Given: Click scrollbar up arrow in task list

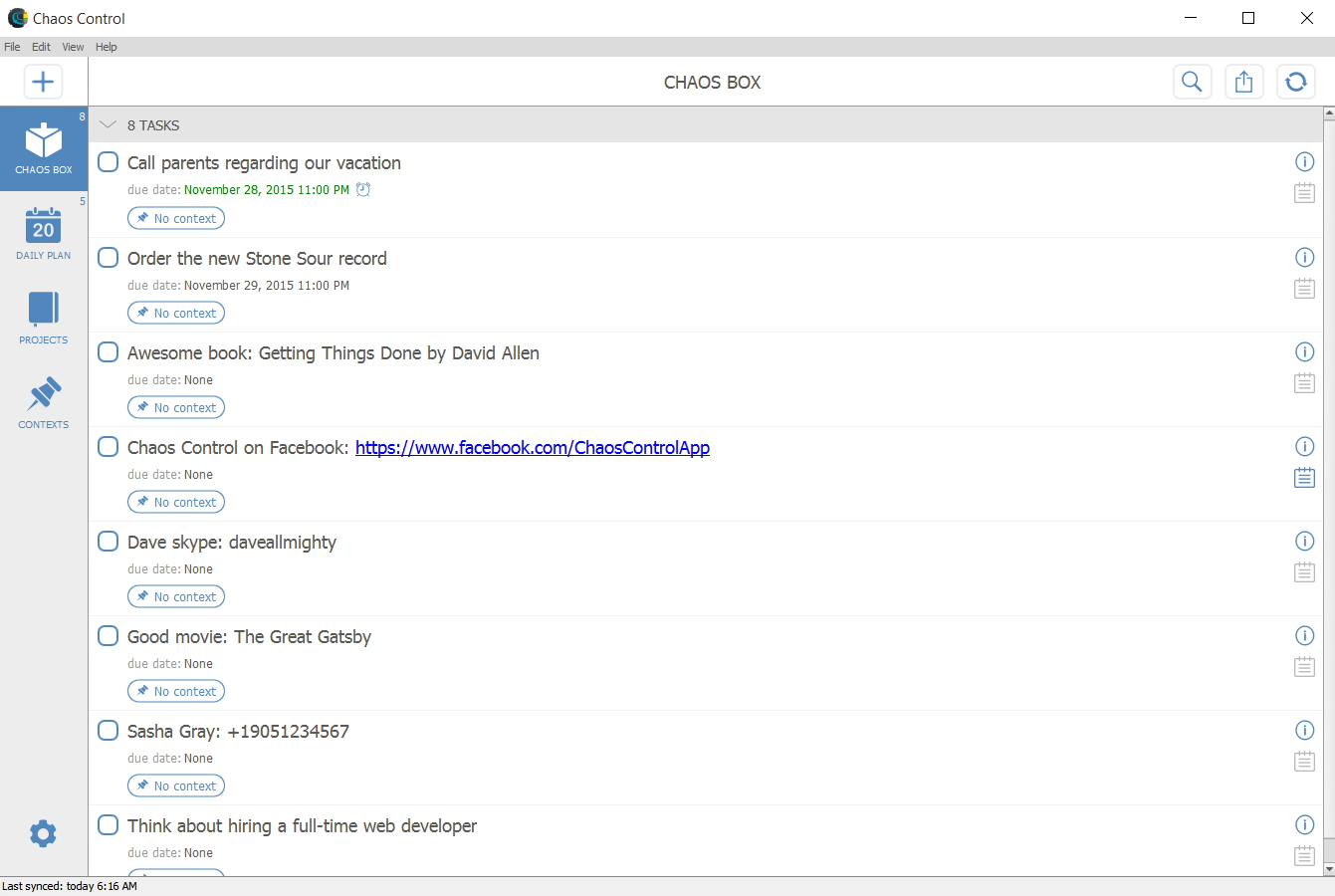Looking at the screenshot, I should point(1329,113).
